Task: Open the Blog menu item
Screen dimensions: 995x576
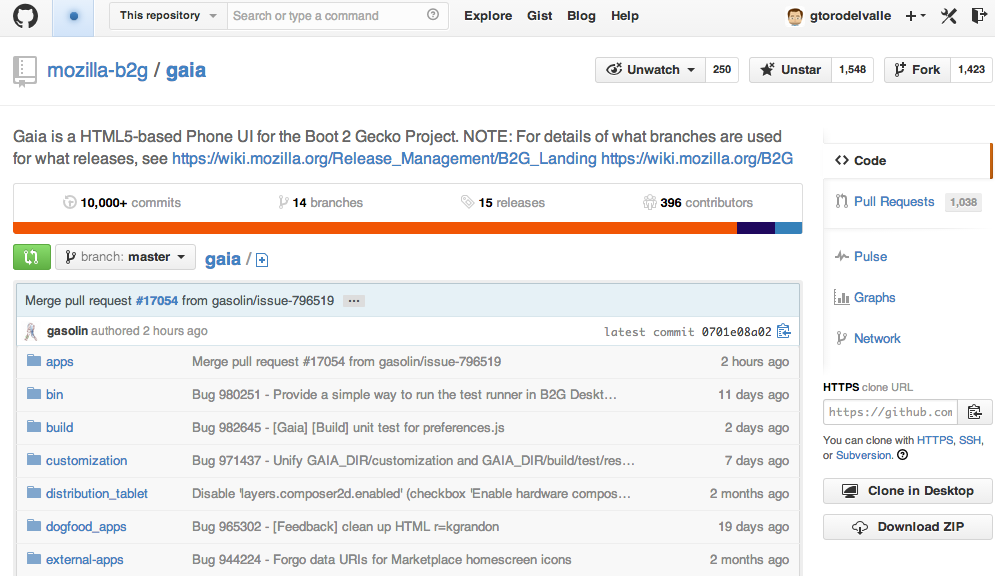Action: (581, 16)
